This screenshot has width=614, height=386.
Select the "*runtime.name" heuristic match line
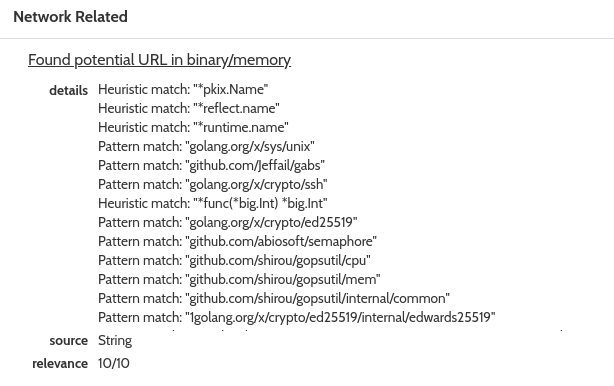pyautogui.click(x=193, y=127)
